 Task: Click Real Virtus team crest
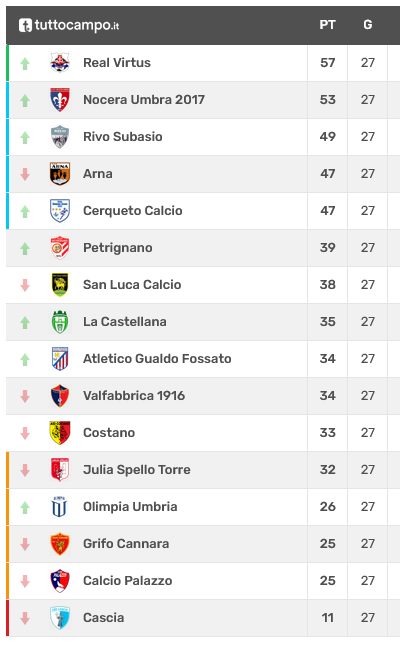pyautogui.click(x=60, y=63)
